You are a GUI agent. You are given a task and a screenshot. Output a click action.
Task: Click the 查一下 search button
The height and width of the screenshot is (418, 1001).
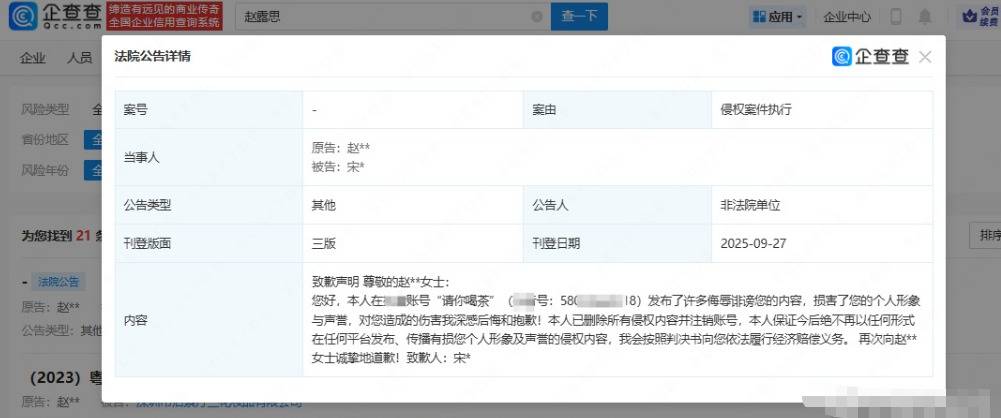tap(579, 17)
